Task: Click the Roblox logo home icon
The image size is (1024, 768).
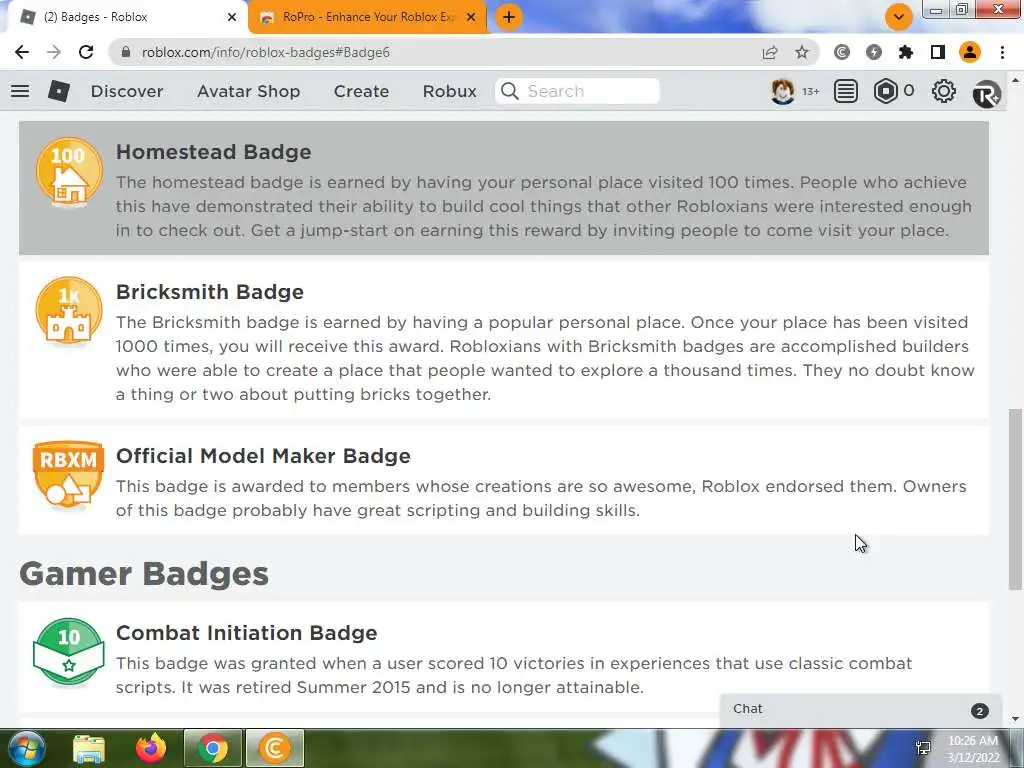Action: coord(59,91)
